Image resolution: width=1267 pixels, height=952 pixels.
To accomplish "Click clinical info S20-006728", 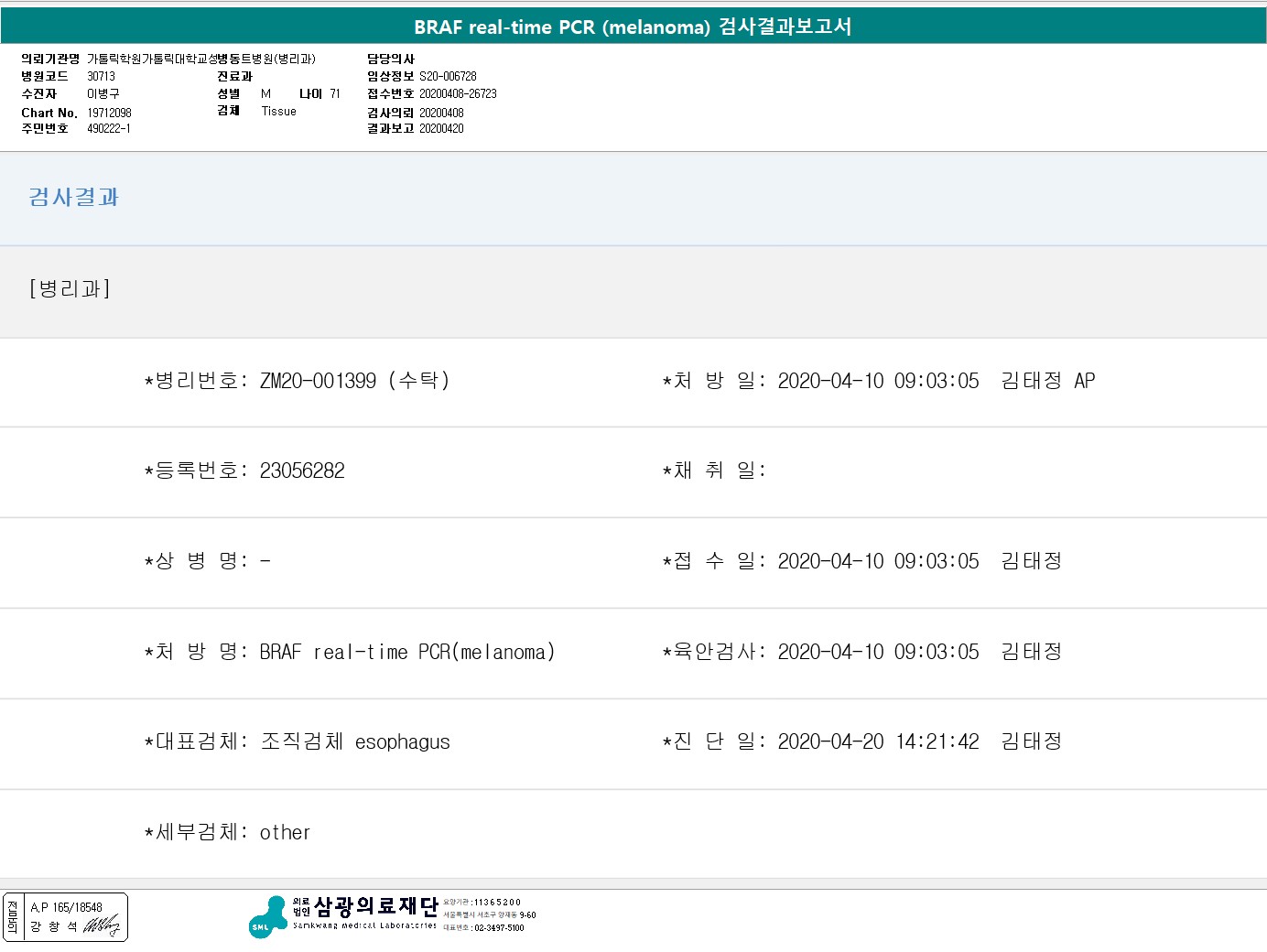I will pyautogui.click(x=448, y=76).
